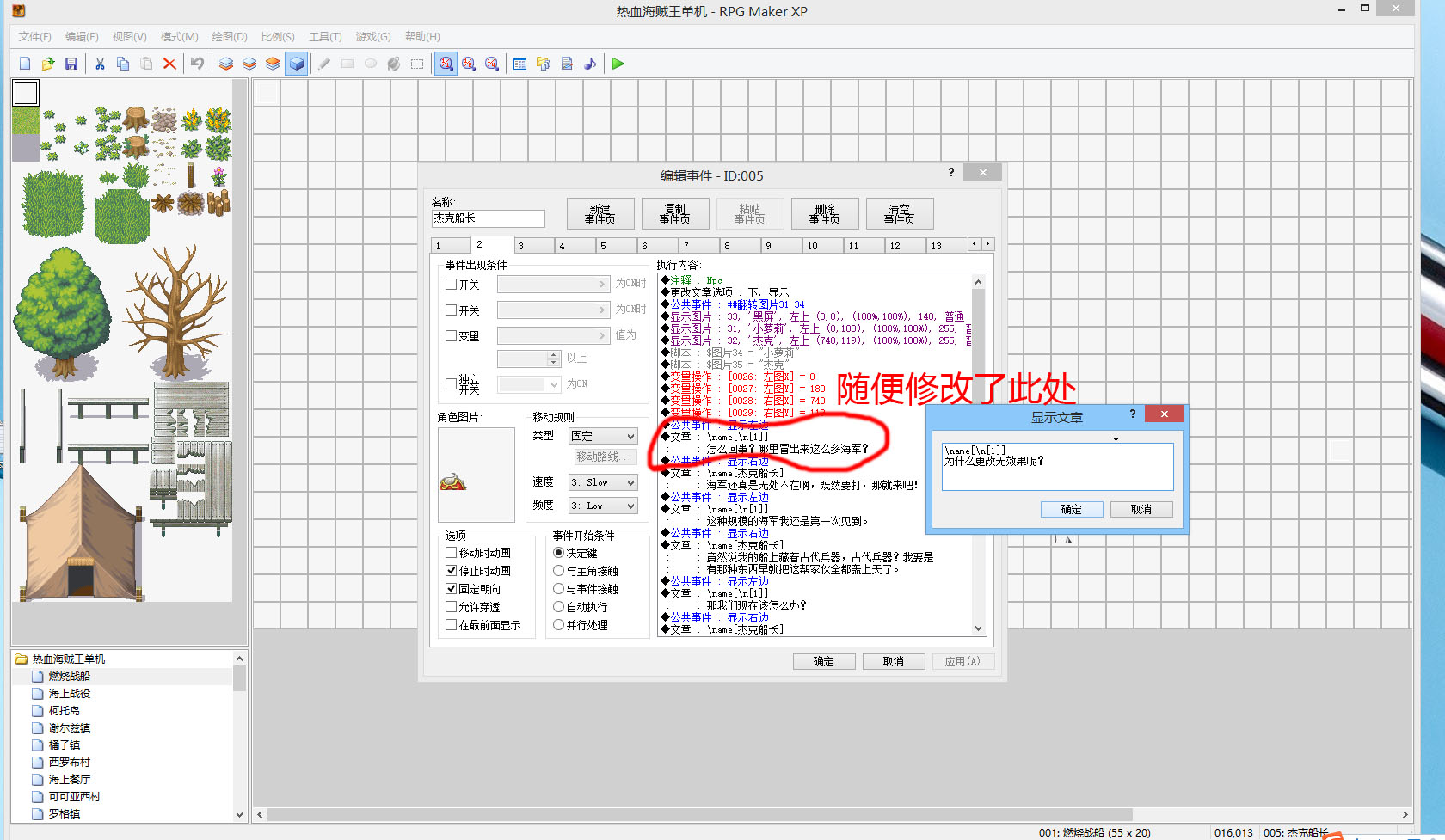The image size is (1445, 840).
Task: Toggle the 移动时动画 checkbox
Action: pos(452,553)
